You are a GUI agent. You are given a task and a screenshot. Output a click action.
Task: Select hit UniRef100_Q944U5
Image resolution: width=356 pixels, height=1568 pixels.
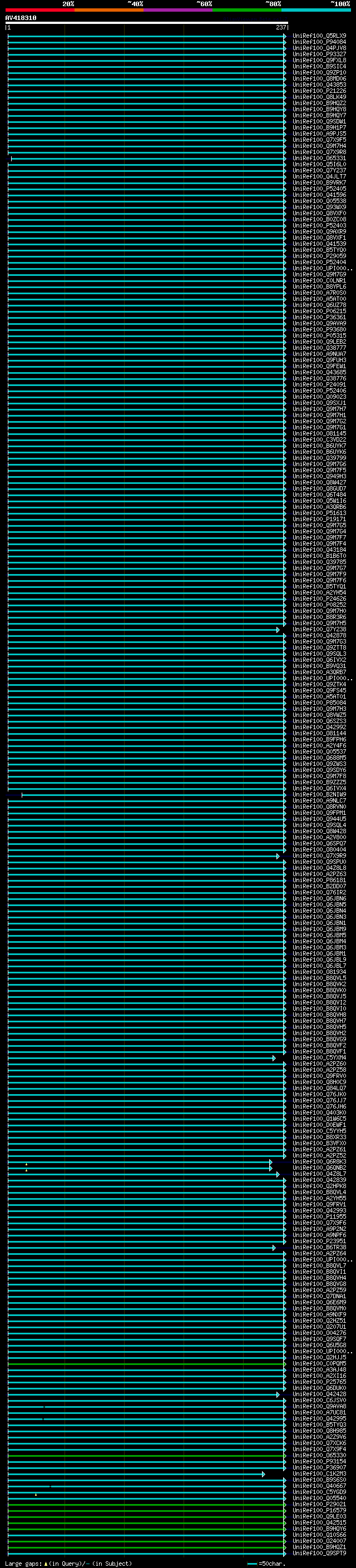click(319, 819)
